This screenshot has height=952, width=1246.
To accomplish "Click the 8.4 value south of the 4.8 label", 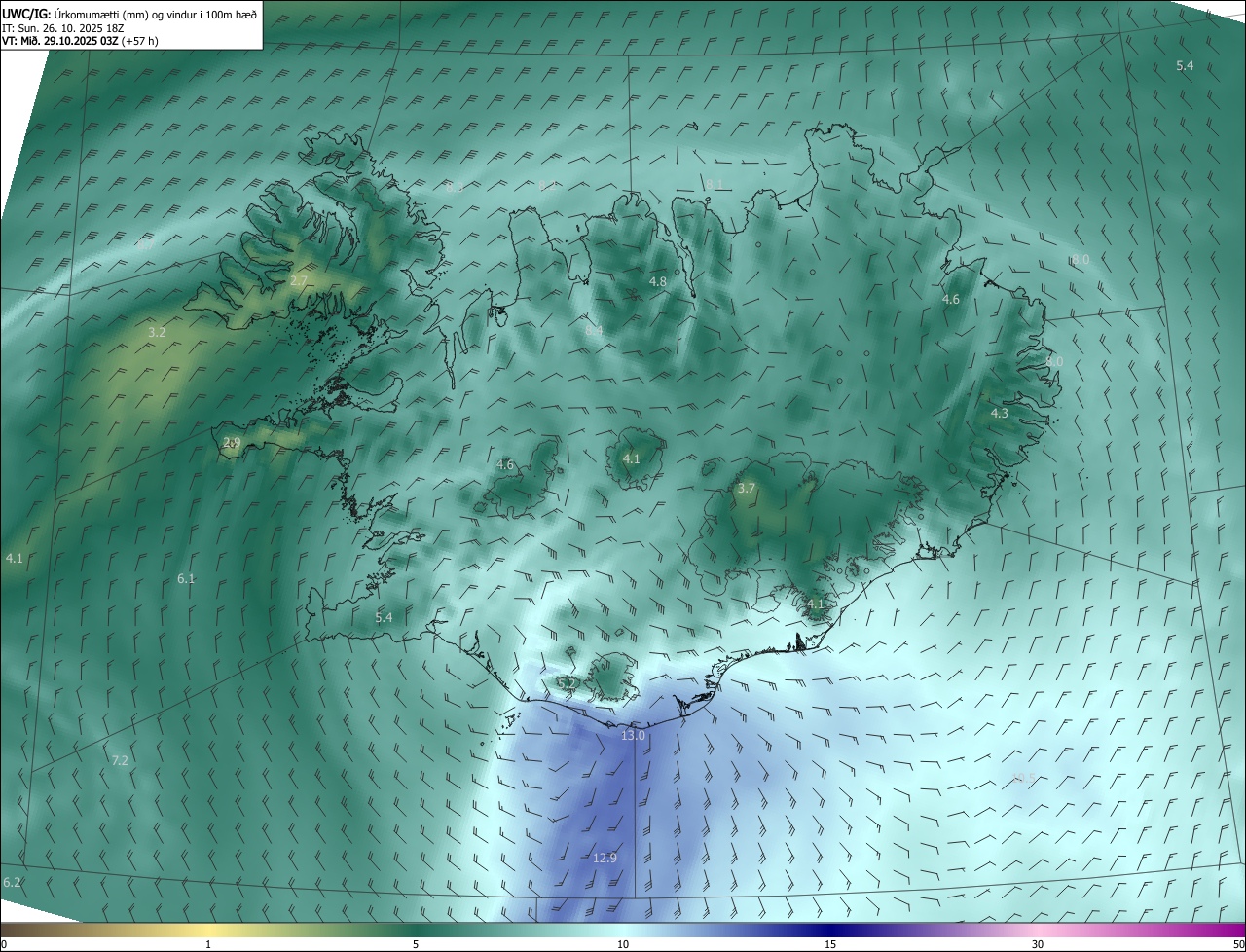I will 594,331.
